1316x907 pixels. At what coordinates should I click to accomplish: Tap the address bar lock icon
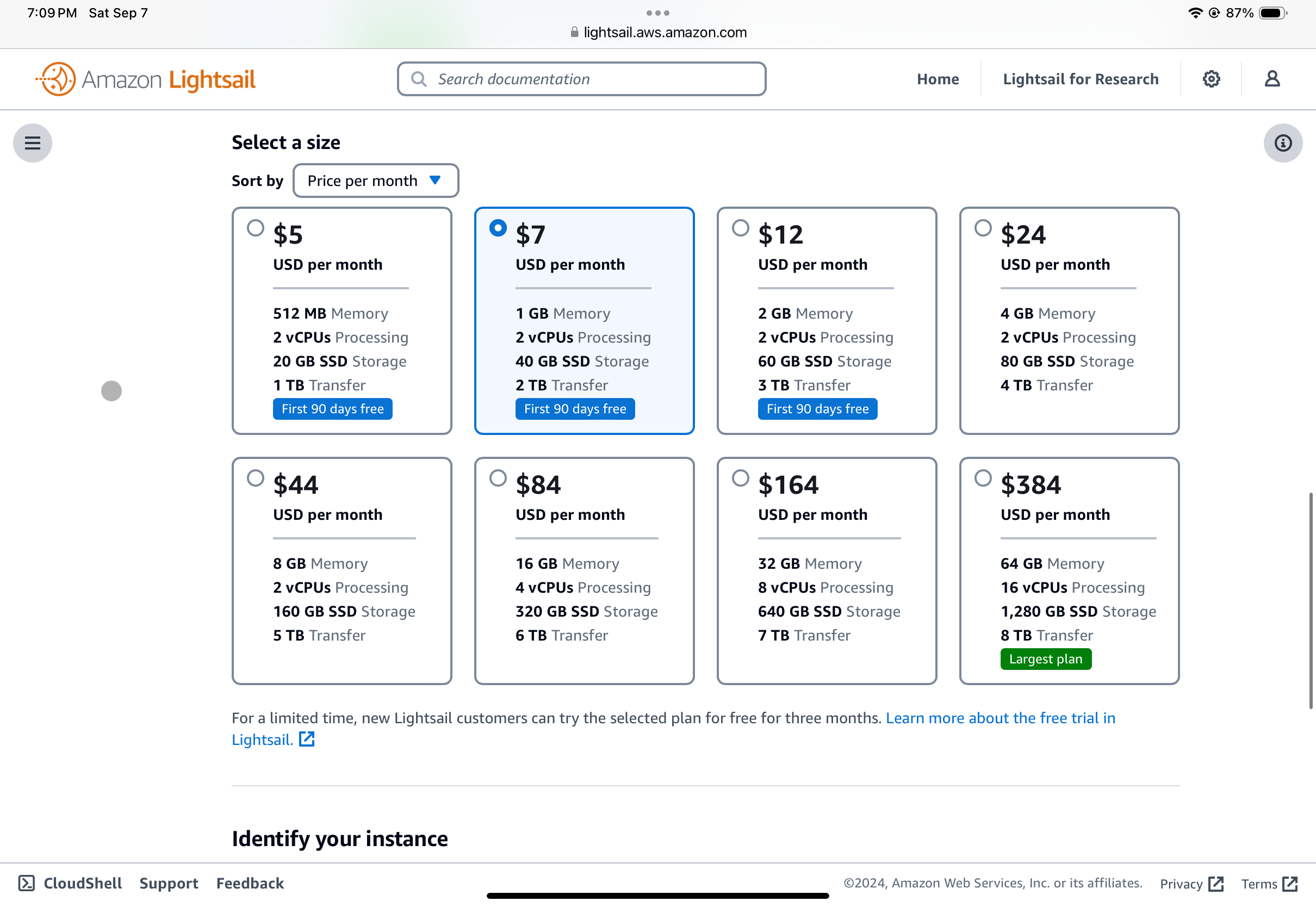pos(574,33)
